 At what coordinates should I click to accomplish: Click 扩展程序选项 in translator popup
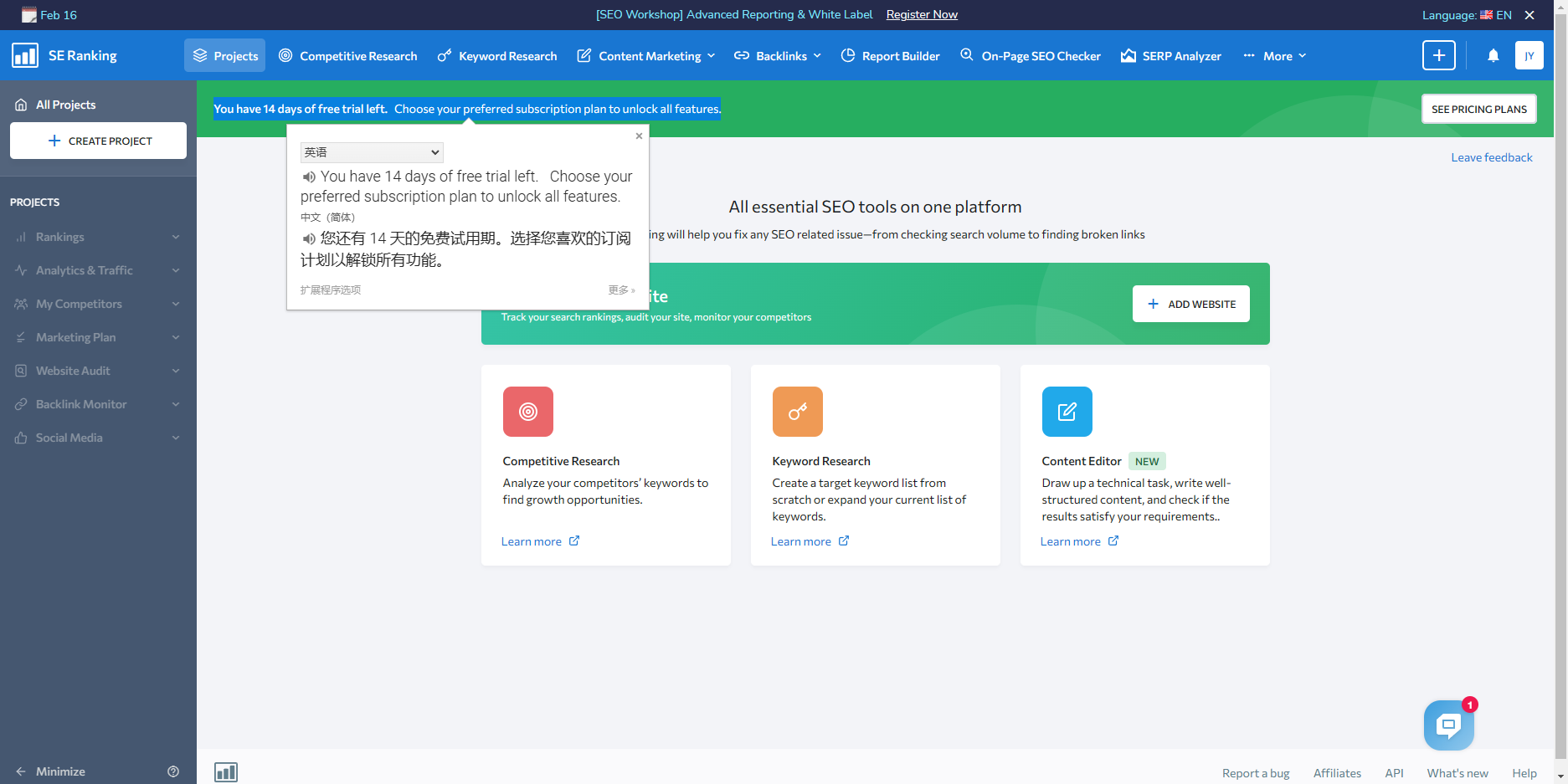click(x=331, y=290)
